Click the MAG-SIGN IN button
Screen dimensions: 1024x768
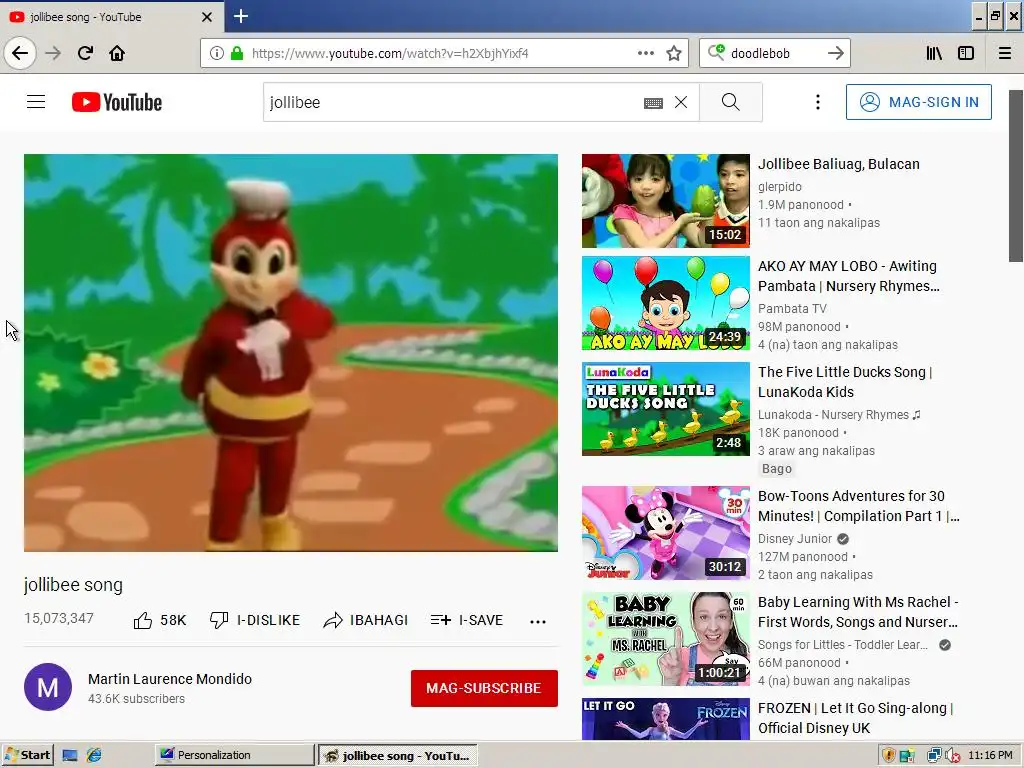click(x=919, y=102)
